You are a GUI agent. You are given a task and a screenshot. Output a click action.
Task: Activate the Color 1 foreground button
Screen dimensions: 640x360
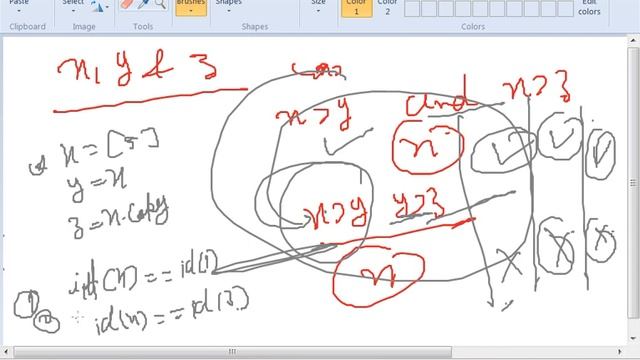pos(356,8)
